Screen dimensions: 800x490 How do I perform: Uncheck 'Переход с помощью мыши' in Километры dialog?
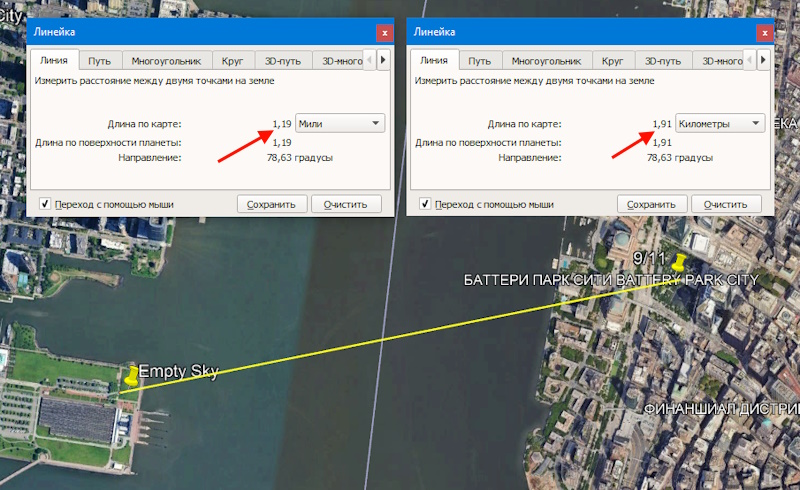point(426,204)
